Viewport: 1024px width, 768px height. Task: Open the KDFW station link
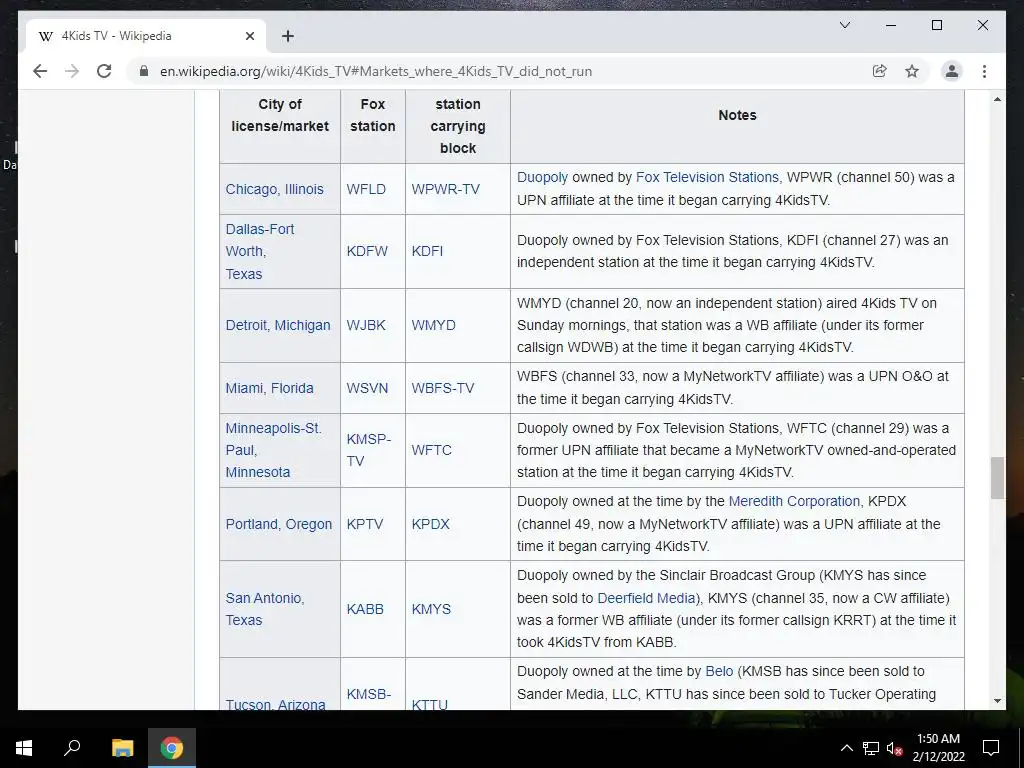[x=367, y=251]
